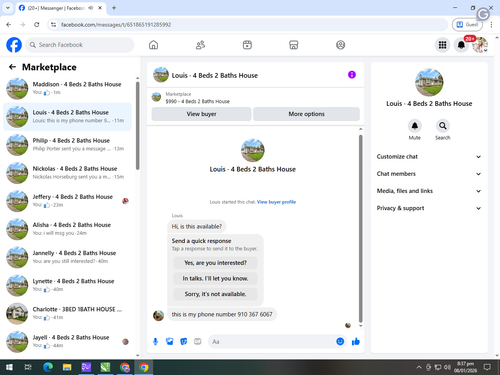Send quick reply 'In talks. I'll let you know.'
The width and height of the screenshot is (500, 375).
(215, 278)
